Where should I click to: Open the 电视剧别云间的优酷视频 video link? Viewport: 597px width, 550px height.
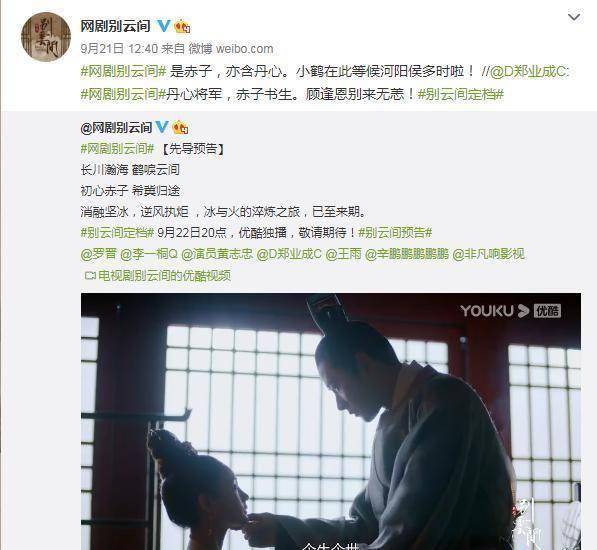tap(158, 275)
